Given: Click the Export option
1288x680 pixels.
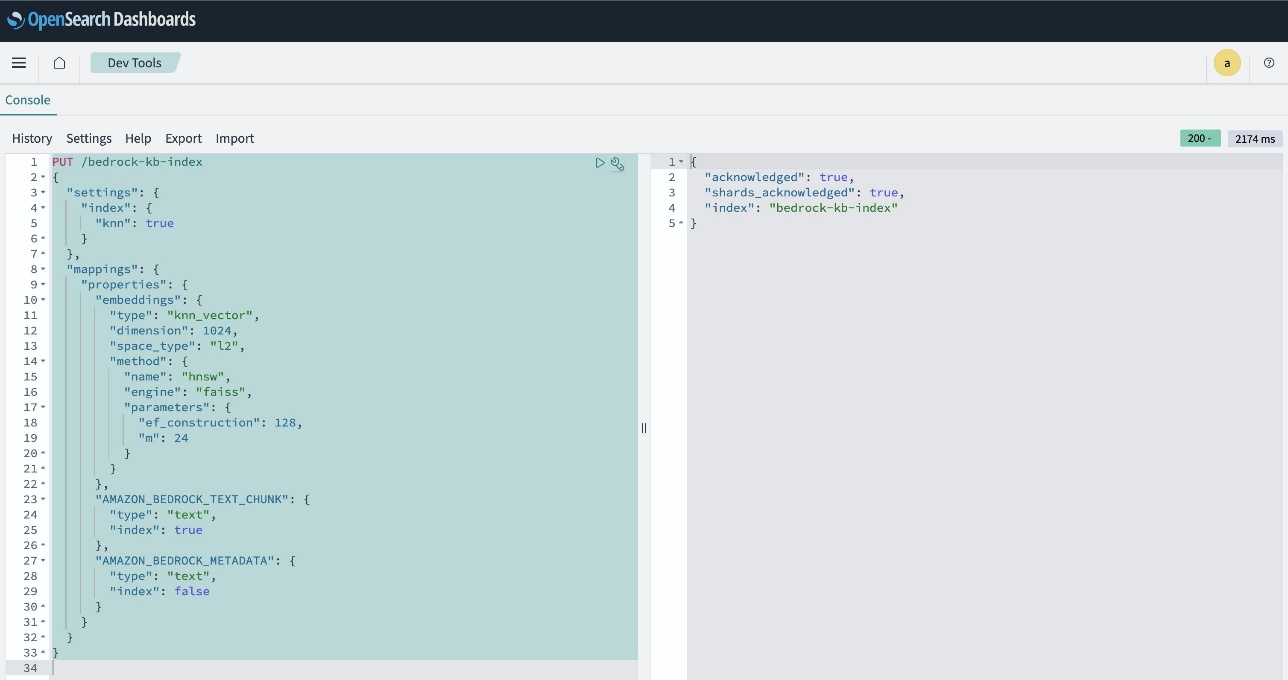Looking at the screenshot, I should click(x=183, y=139).
